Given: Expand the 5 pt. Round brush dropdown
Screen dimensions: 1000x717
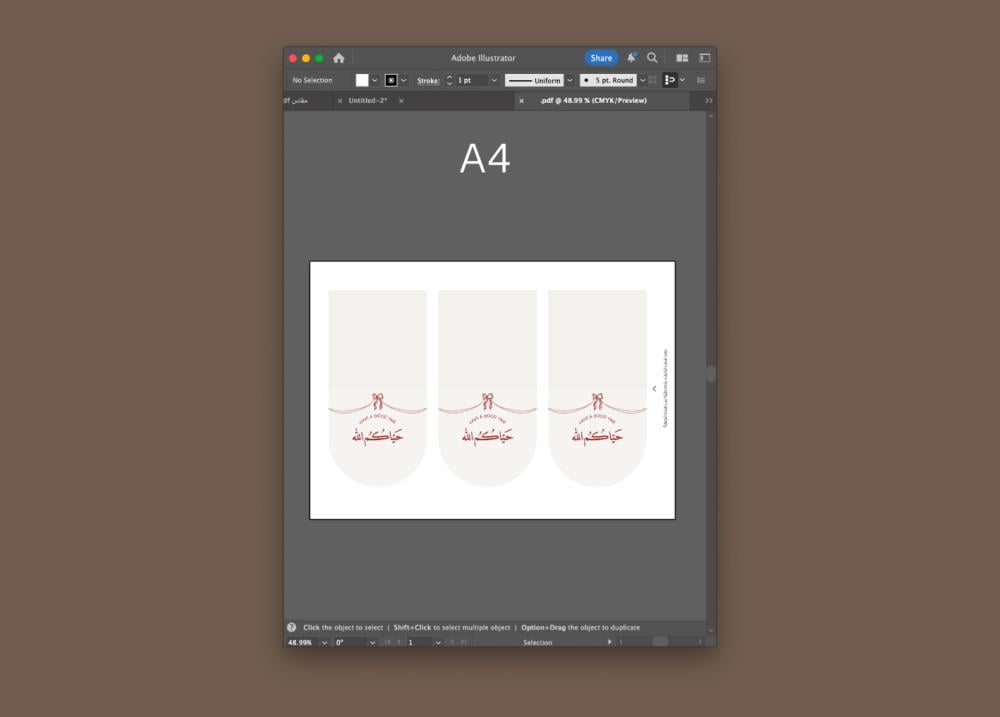Looking at the screenshot, I should 642,80.
